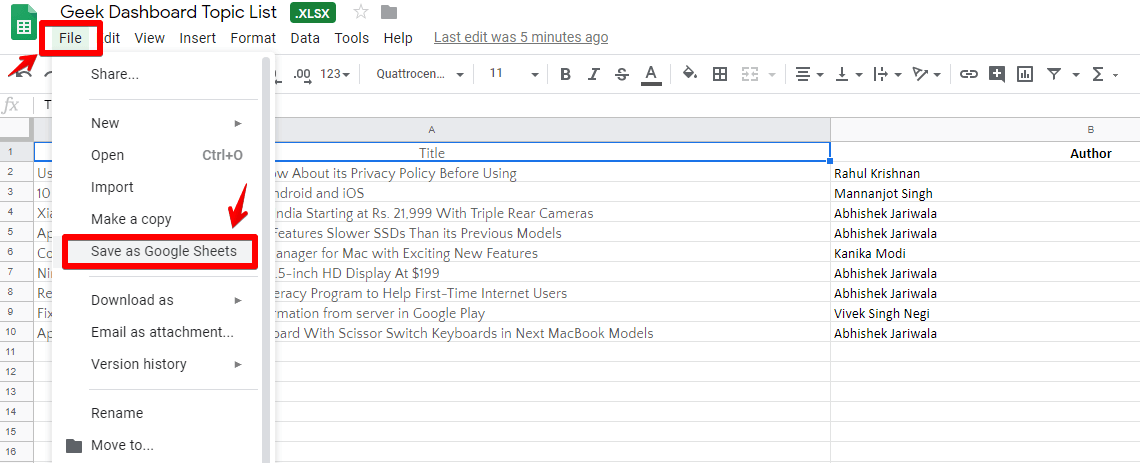Screen dimensions: 1140x463
Task: Click the text rotation icon
Action: [920, 74]
